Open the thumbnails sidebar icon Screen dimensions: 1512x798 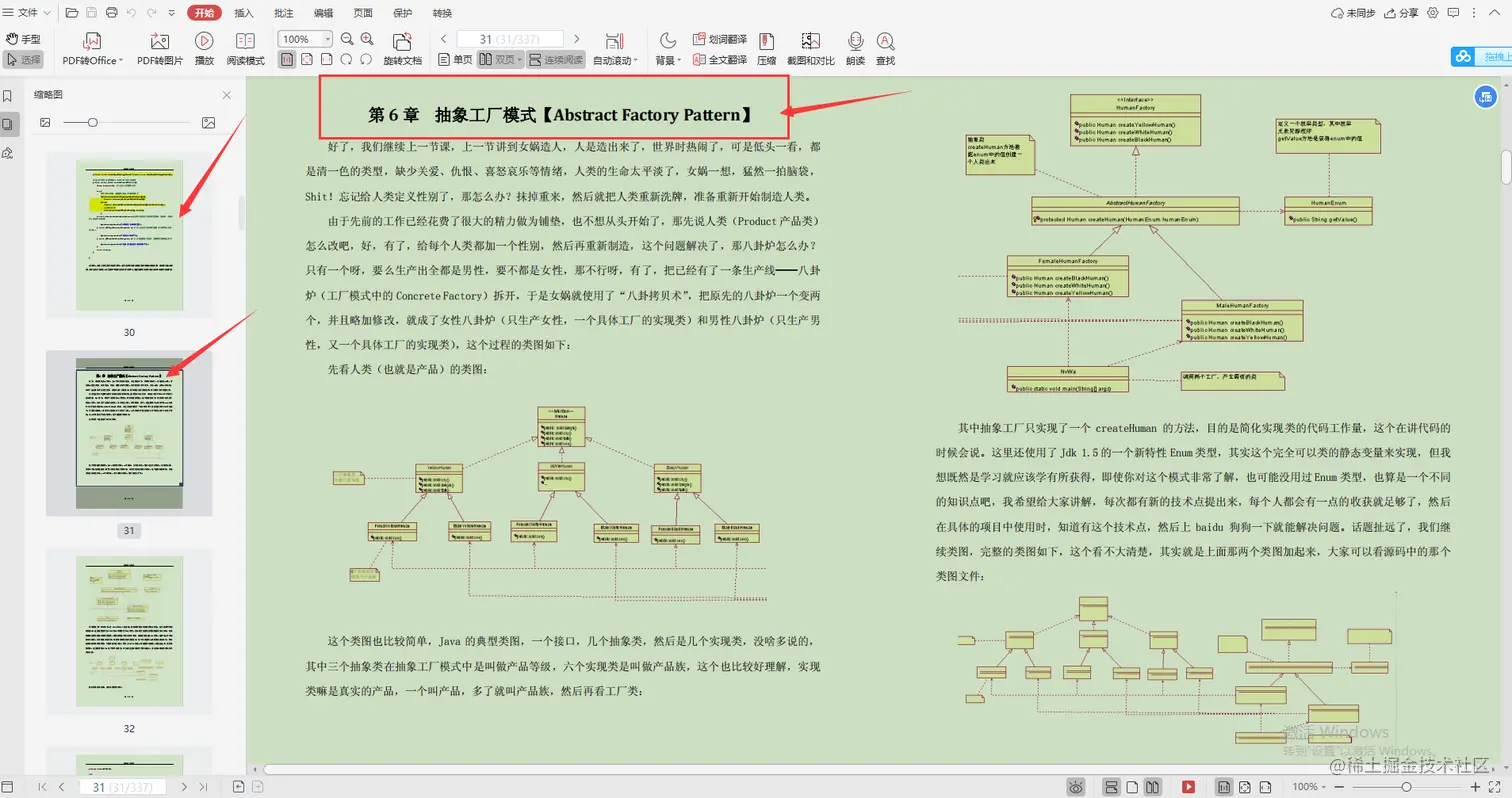[x=8, y=125]
